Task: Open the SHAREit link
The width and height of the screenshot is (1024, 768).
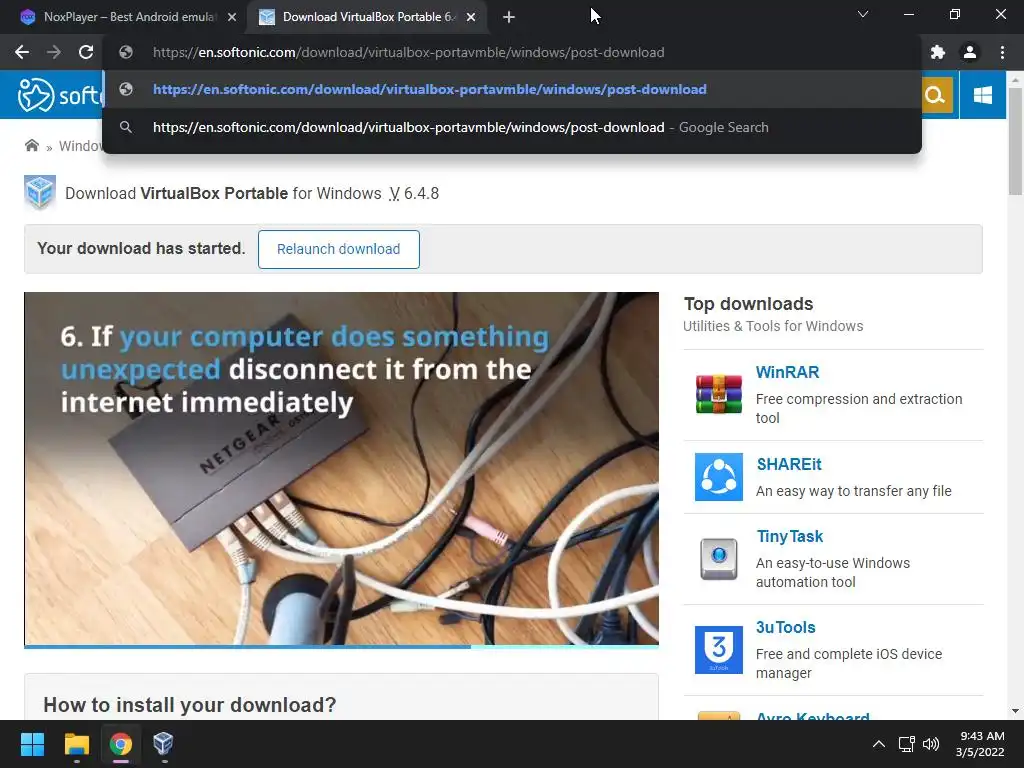Action: [x=789, y=464]
